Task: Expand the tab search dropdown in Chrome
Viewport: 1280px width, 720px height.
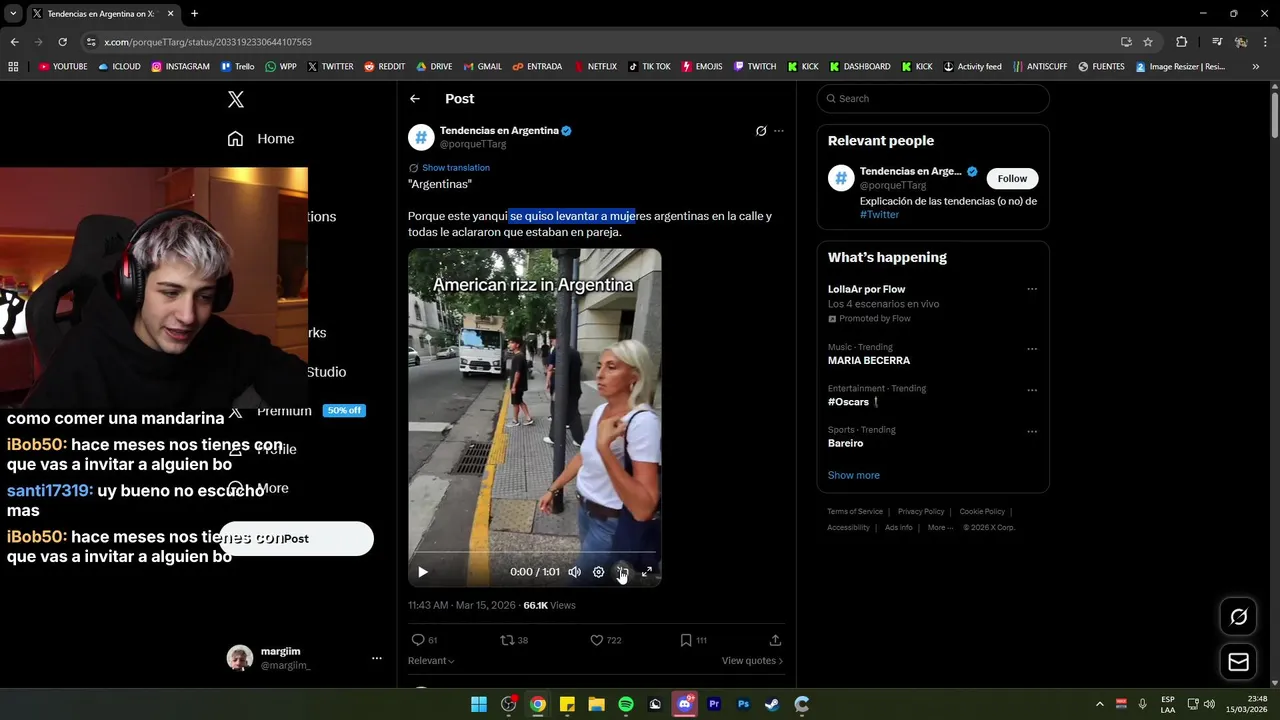Action: coord(13,14)
